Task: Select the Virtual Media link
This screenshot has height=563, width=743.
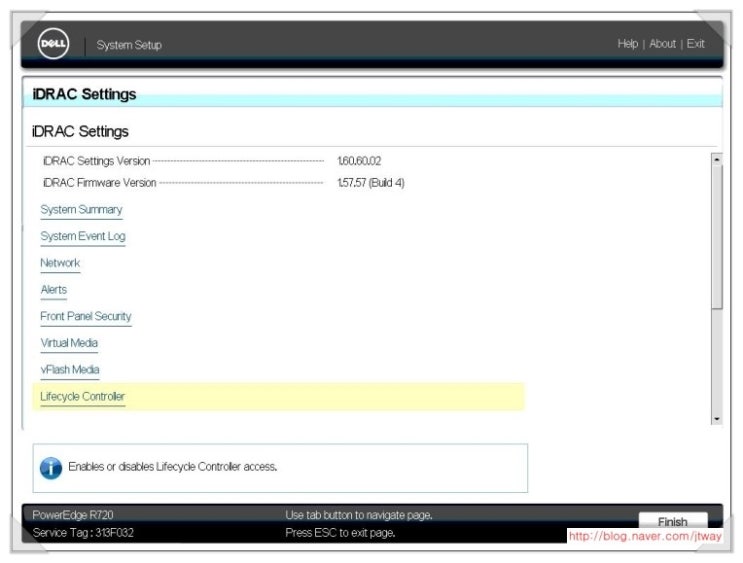Action: (x=69, y=343)
